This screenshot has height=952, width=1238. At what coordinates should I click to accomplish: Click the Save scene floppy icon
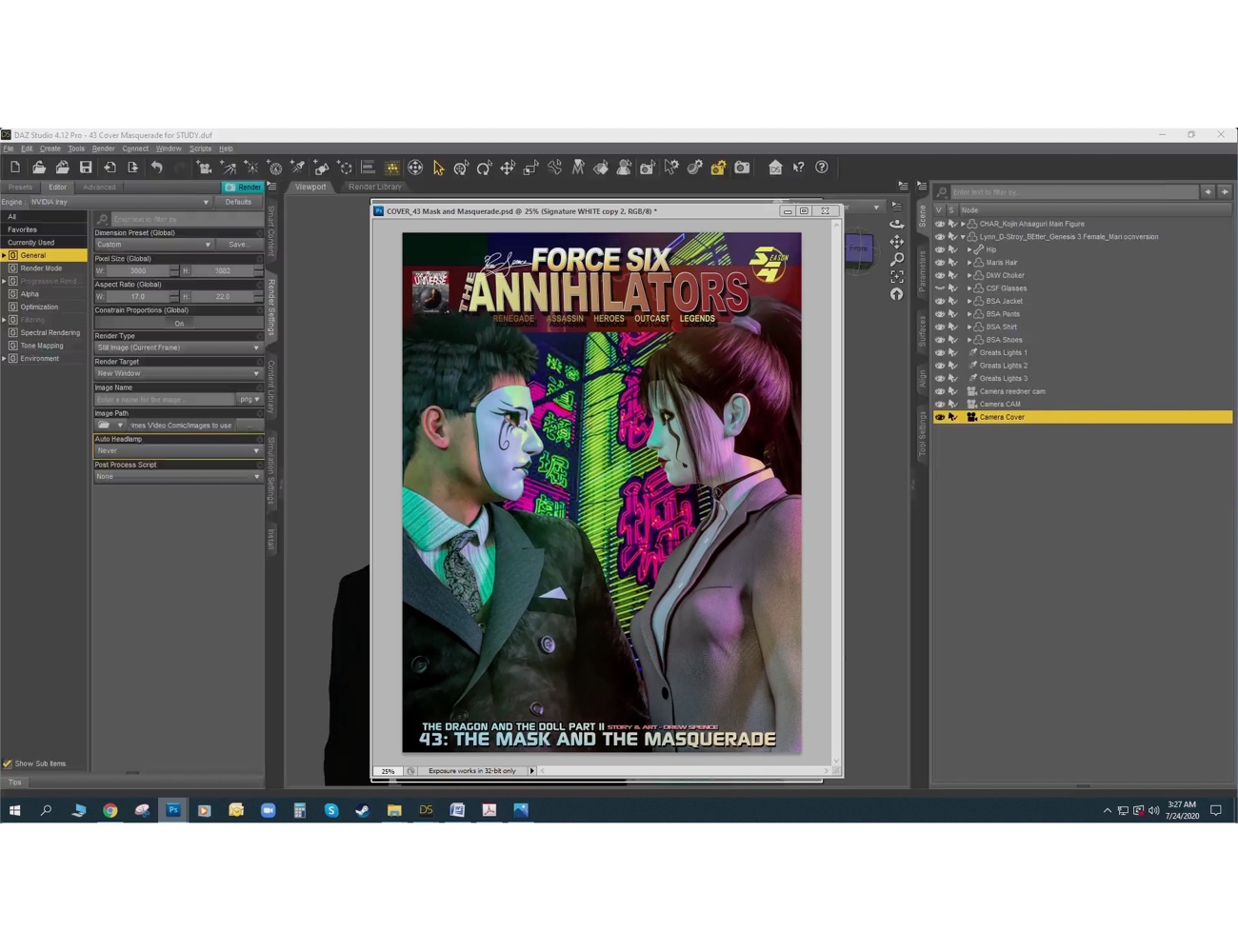86,168
